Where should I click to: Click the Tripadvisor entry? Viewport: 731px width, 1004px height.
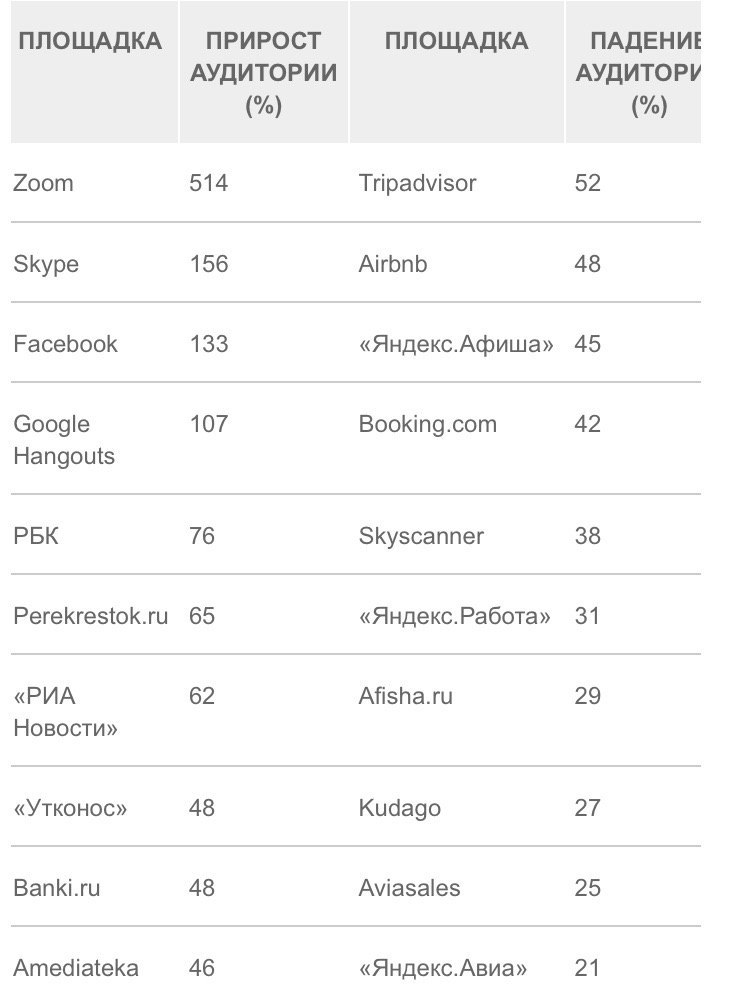pos(417,183)
